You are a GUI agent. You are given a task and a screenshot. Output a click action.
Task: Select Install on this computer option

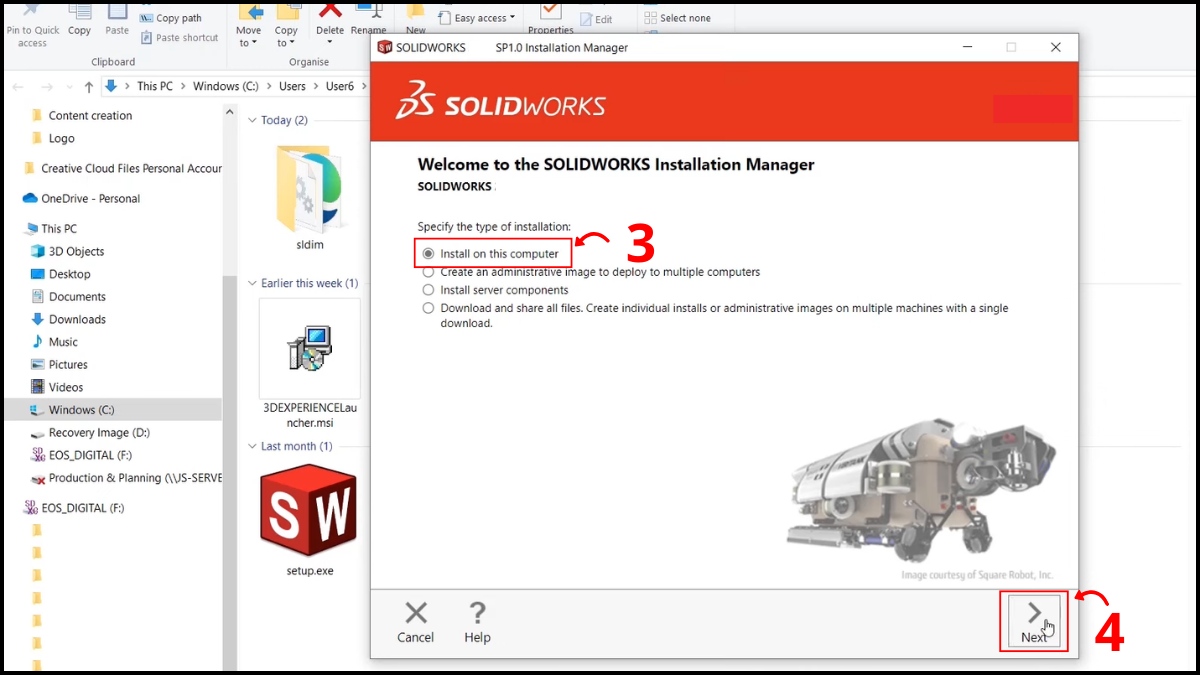[429, 254]
